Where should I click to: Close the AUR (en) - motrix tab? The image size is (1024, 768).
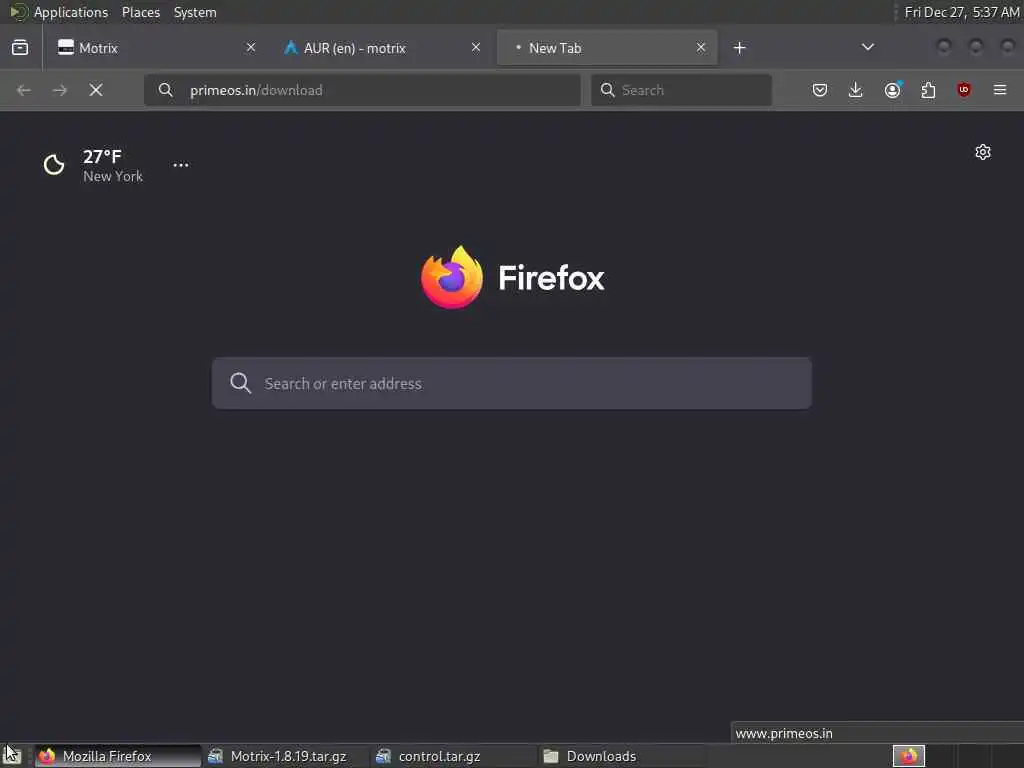pyautogui.click(x=476, y=47)
